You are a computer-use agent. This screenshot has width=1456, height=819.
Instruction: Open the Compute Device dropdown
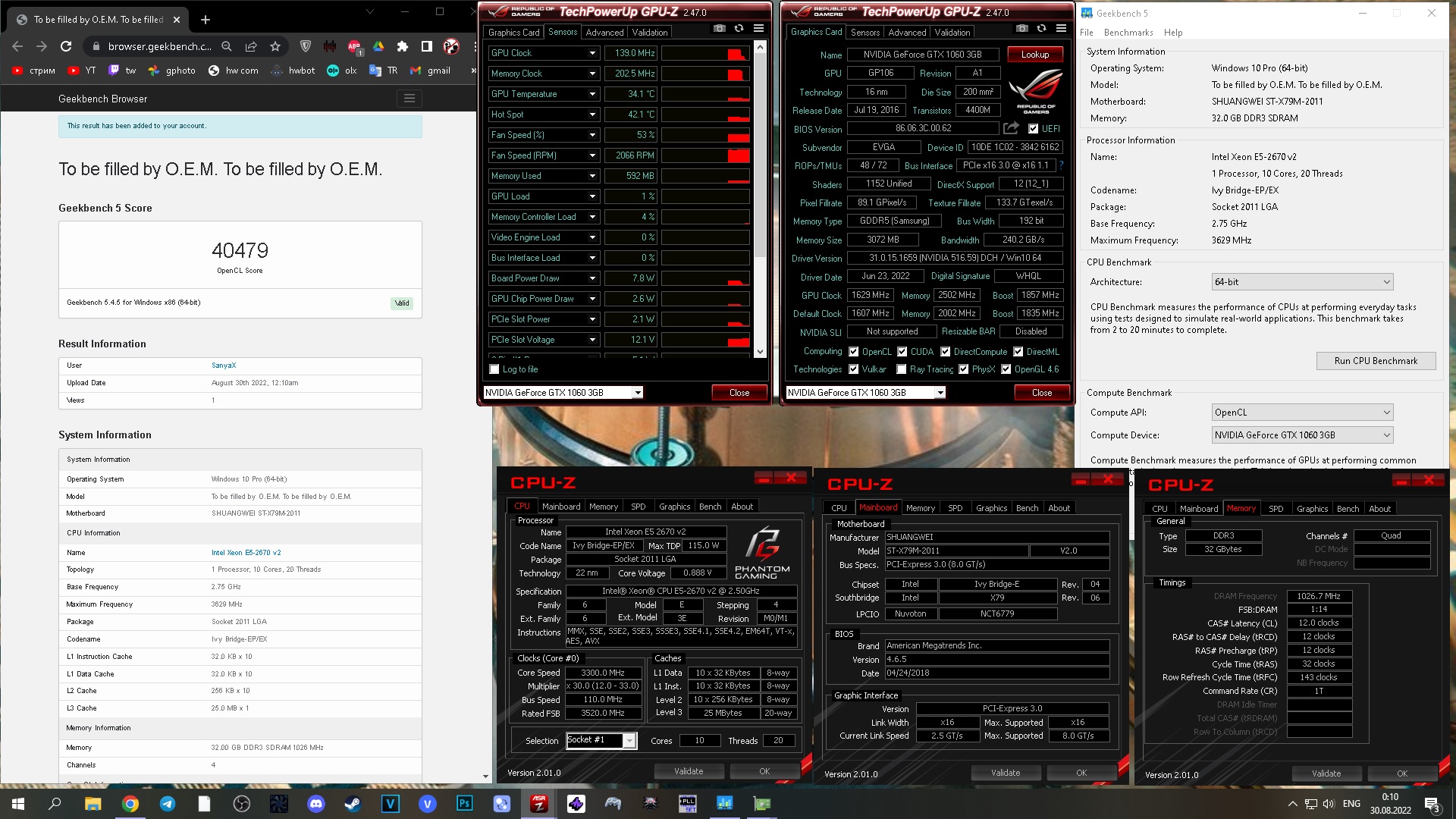point(1303,435)
